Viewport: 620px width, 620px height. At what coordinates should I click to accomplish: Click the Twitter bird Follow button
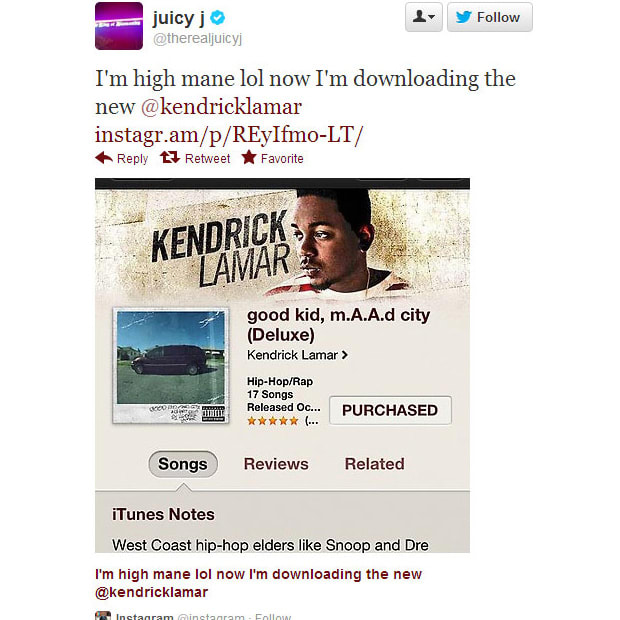pyautogui.click(x=490, y=17)
